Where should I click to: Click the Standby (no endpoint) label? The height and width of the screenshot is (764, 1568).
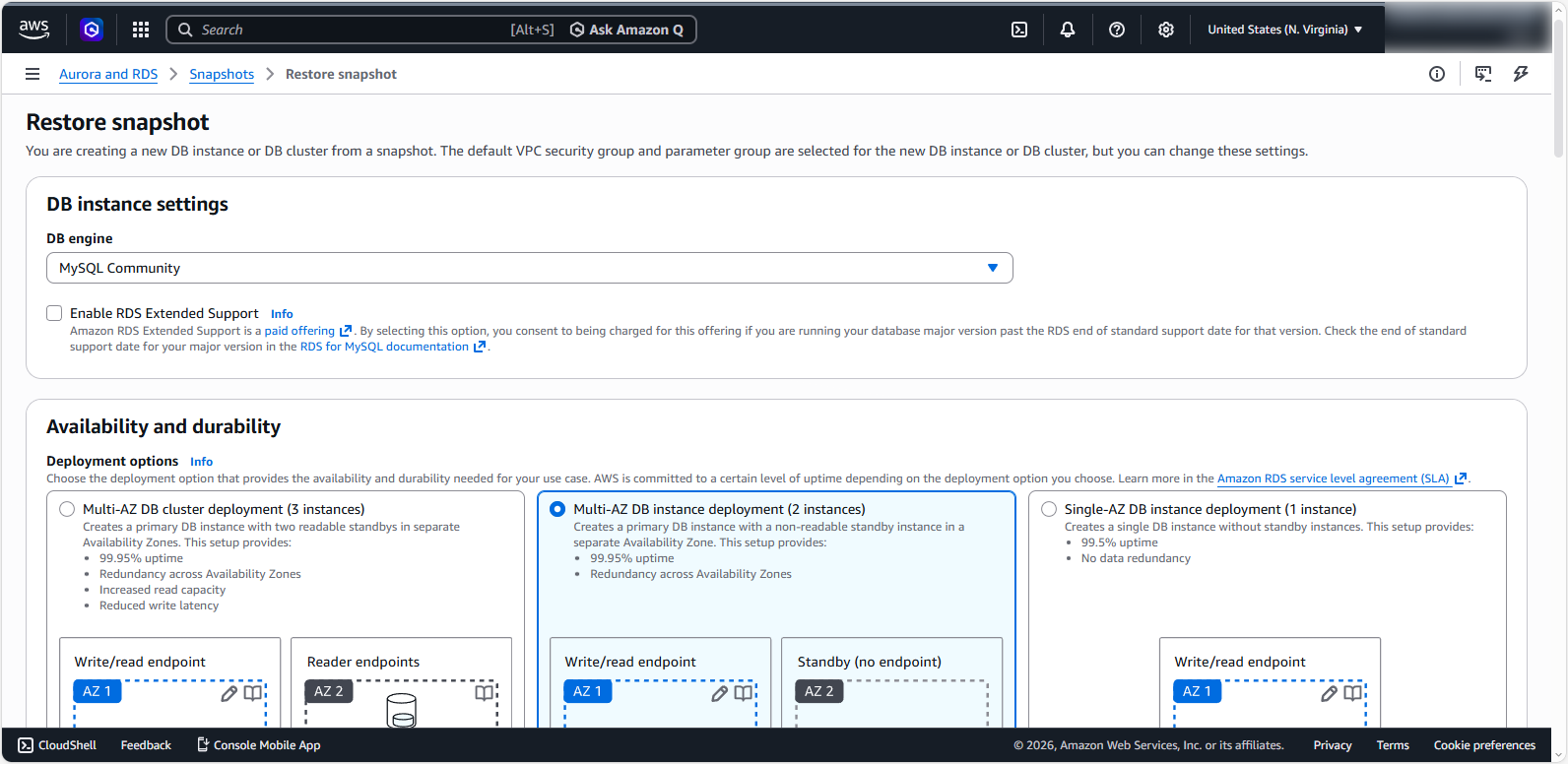pos(870,662)
